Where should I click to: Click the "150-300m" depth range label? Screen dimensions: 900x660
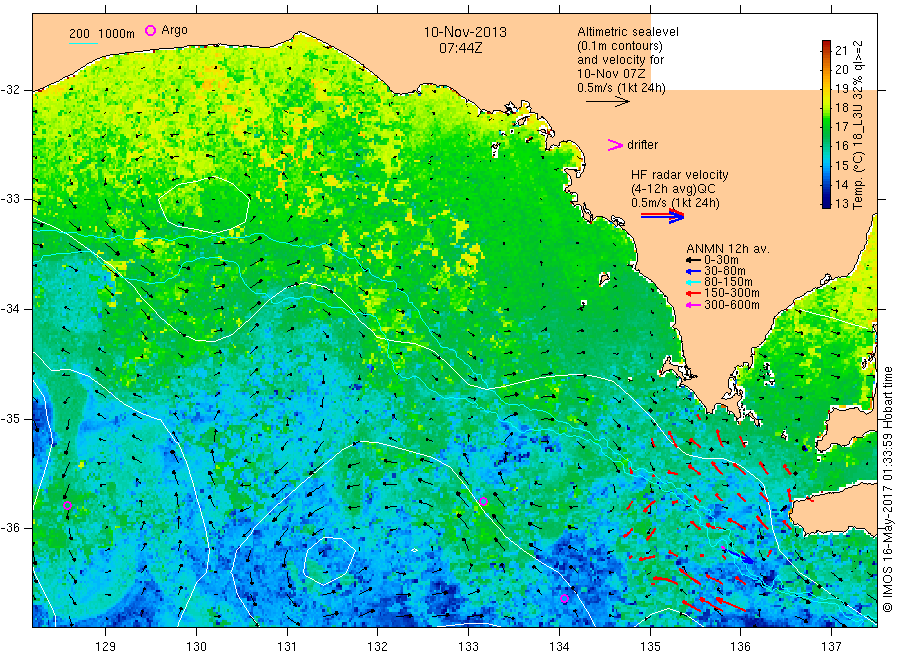click(732, 293)
